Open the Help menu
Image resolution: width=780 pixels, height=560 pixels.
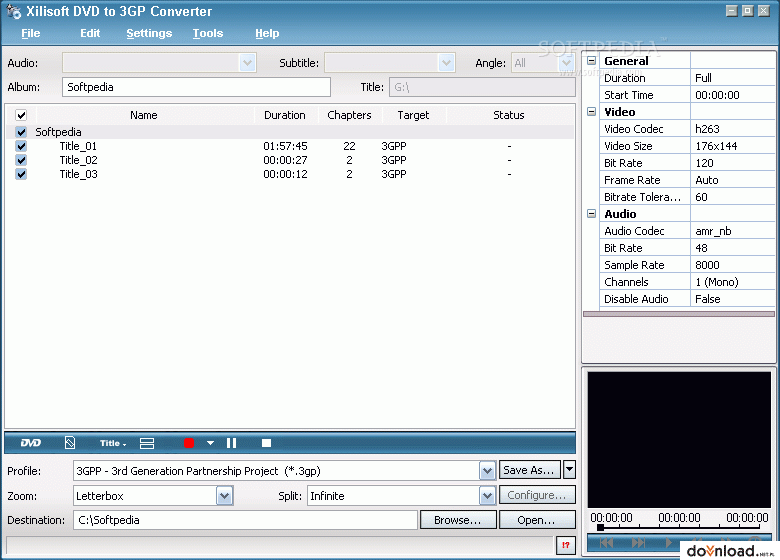[x=267, y=33]
